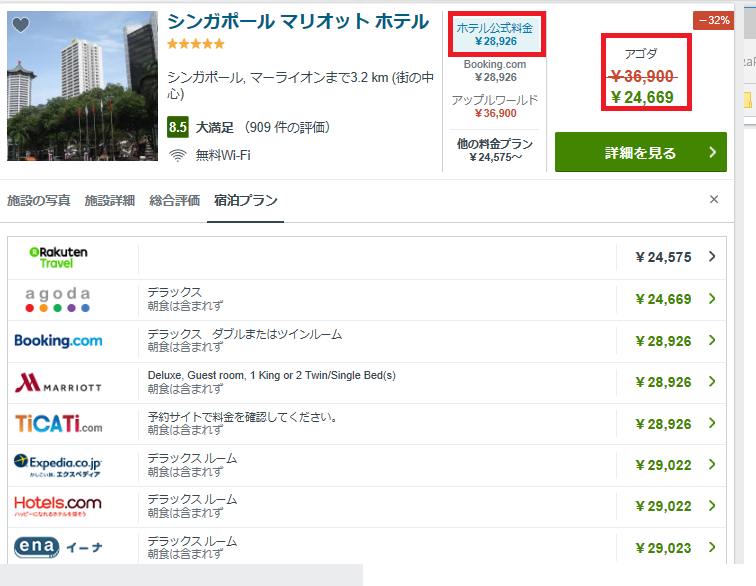This screenshot has width=756, height=586.
Task: Click the Rakuten Travel logo
Action: click(x=58, y=258)
